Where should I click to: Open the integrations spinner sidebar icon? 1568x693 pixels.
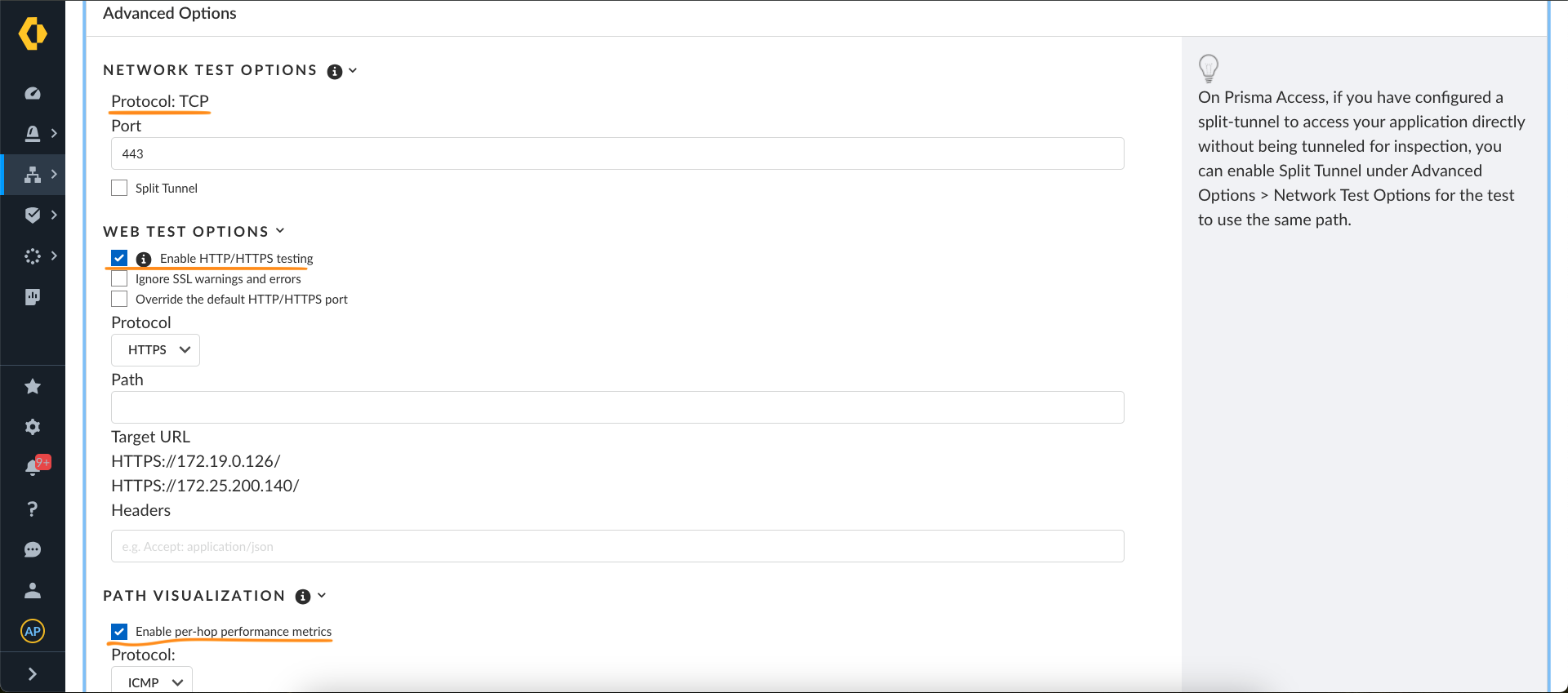(33, 255)
